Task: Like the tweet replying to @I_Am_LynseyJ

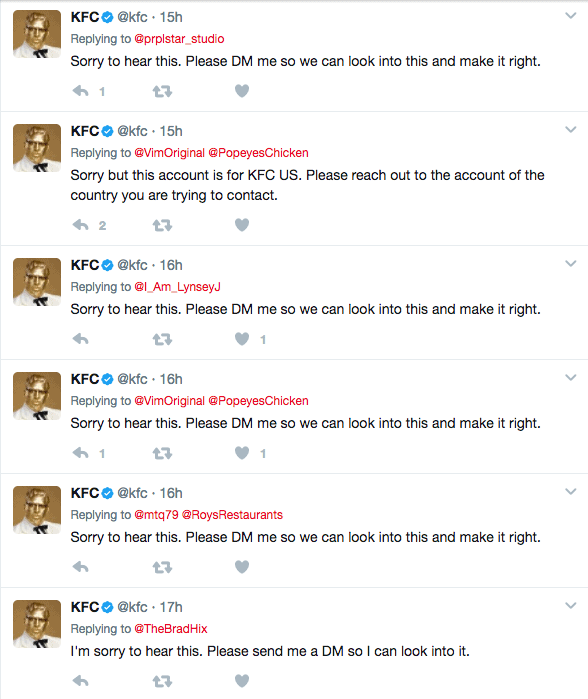Action: coord(242,339)
